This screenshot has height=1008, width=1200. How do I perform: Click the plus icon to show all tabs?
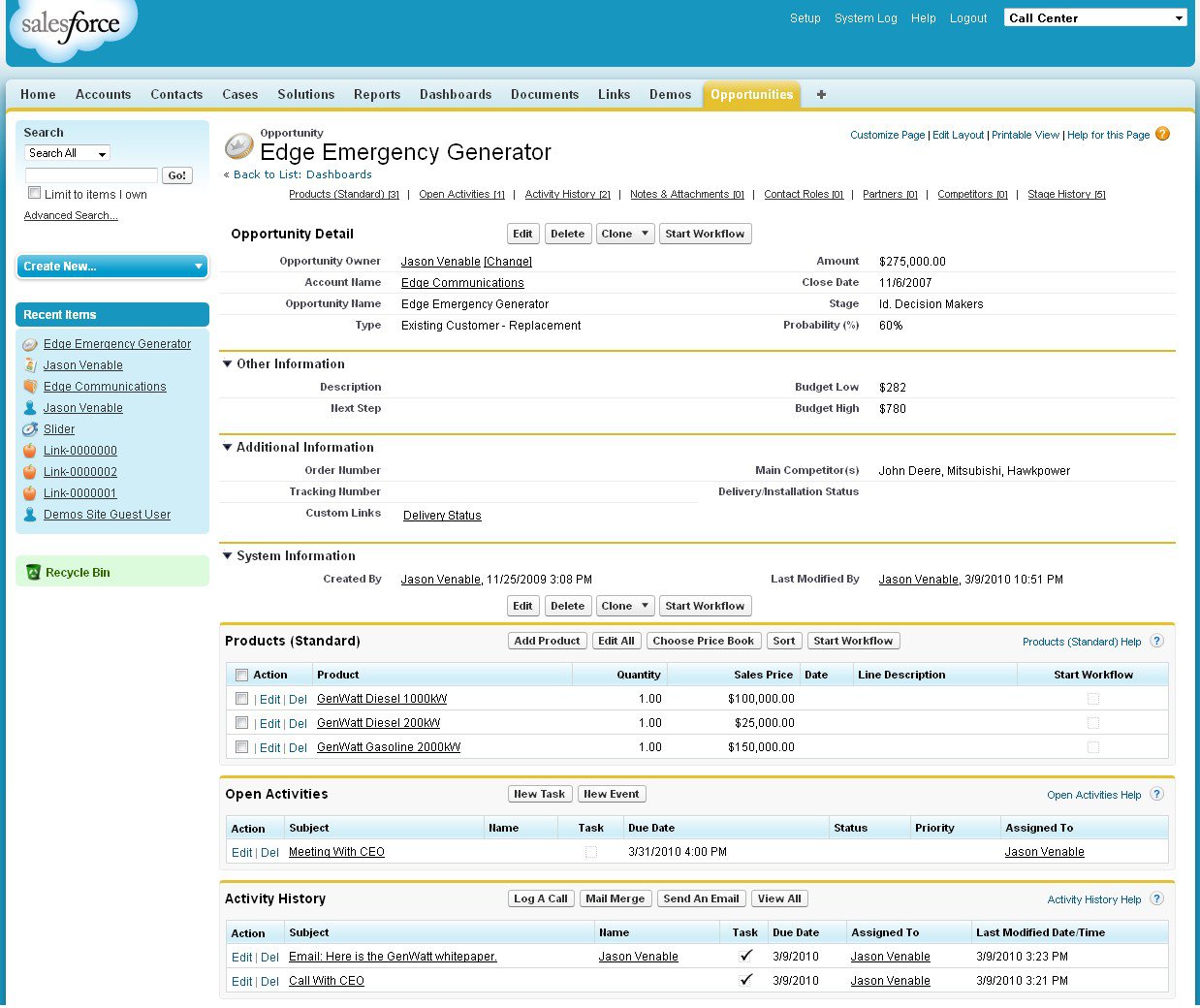[821, 95]
